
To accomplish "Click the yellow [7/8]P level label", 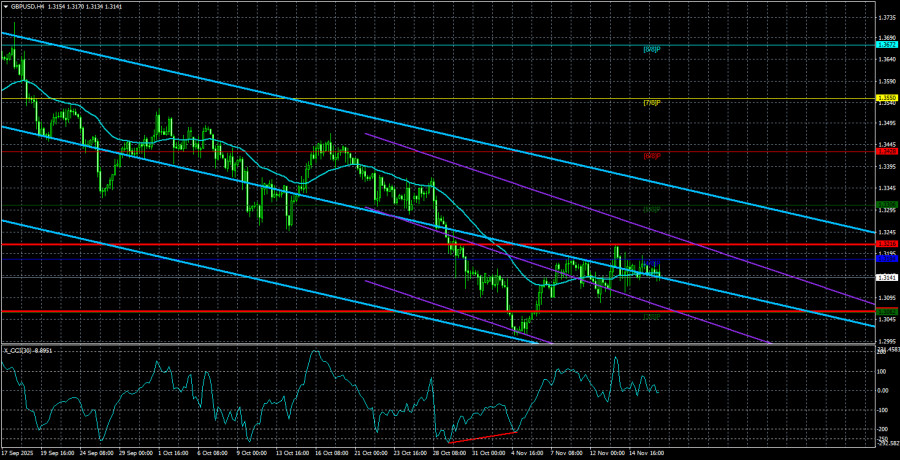I will 651,103.
